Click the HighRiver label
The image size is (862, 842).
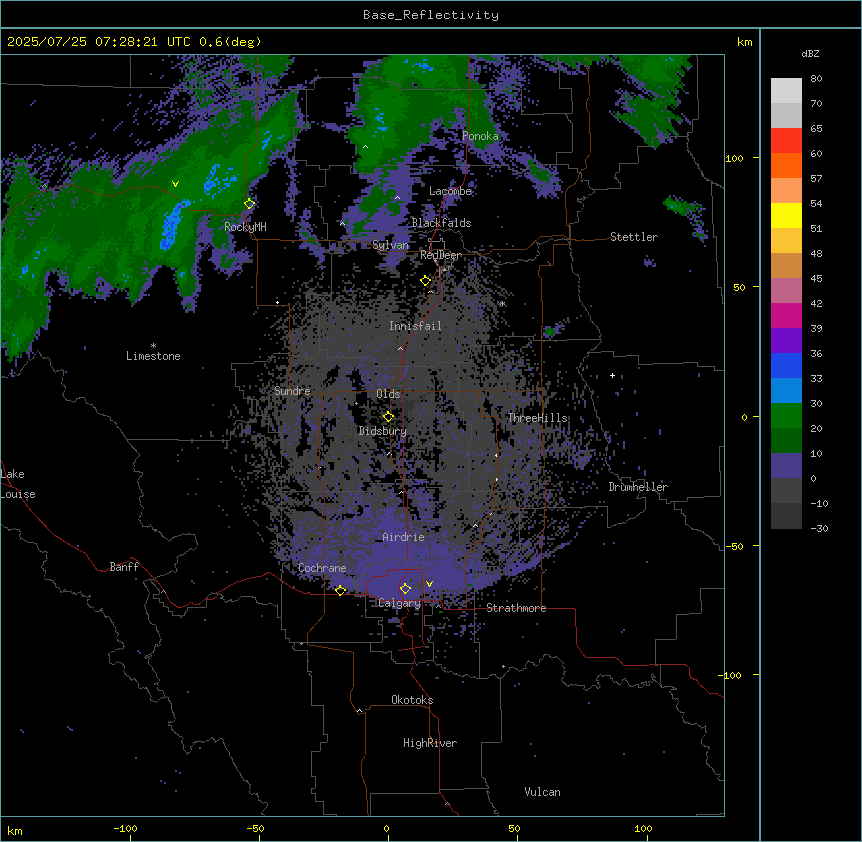(430, 743)
